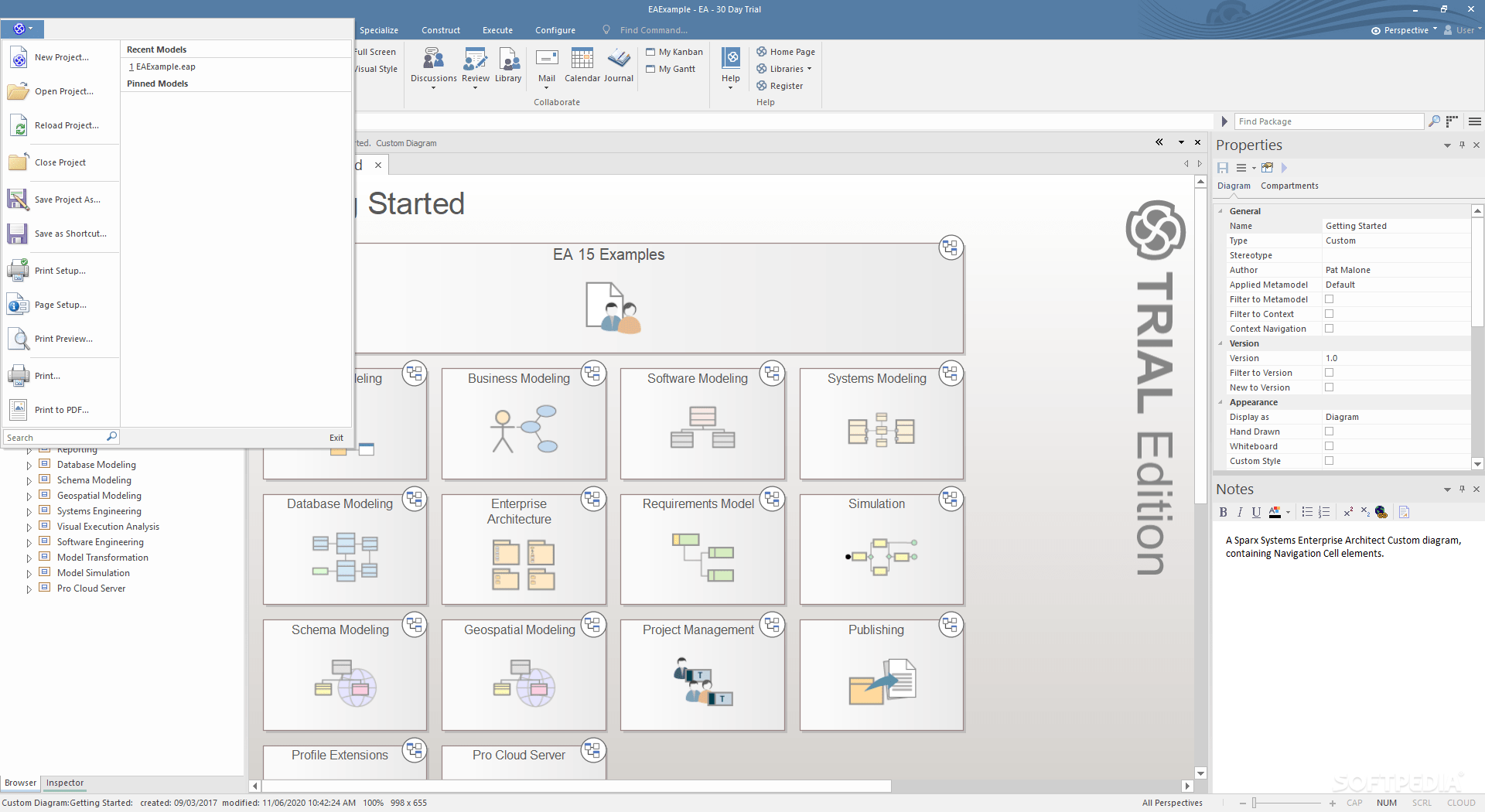1485x812 pixels.
Task: Open the Notes font color dropdown arrow
Action: click(x=1288, y=512)
